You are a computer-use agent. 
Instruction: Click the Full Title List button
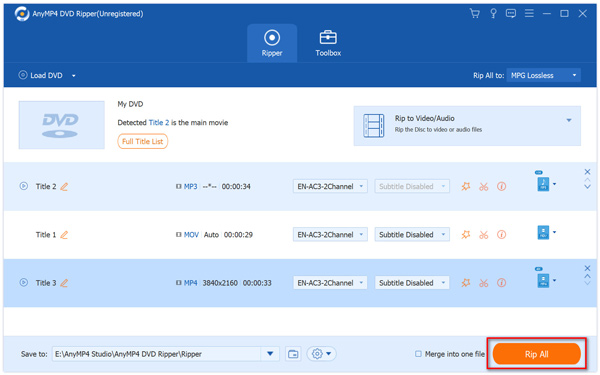click(143, 142)
